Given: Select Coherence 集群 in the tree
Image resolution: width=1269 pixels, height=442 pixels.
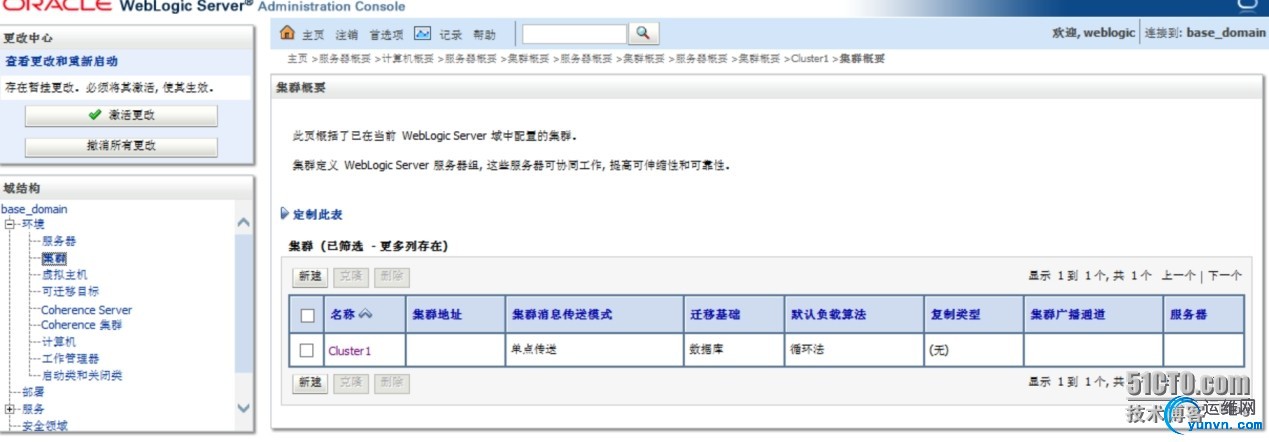Looking at the screenshot, I should (81, 325).
